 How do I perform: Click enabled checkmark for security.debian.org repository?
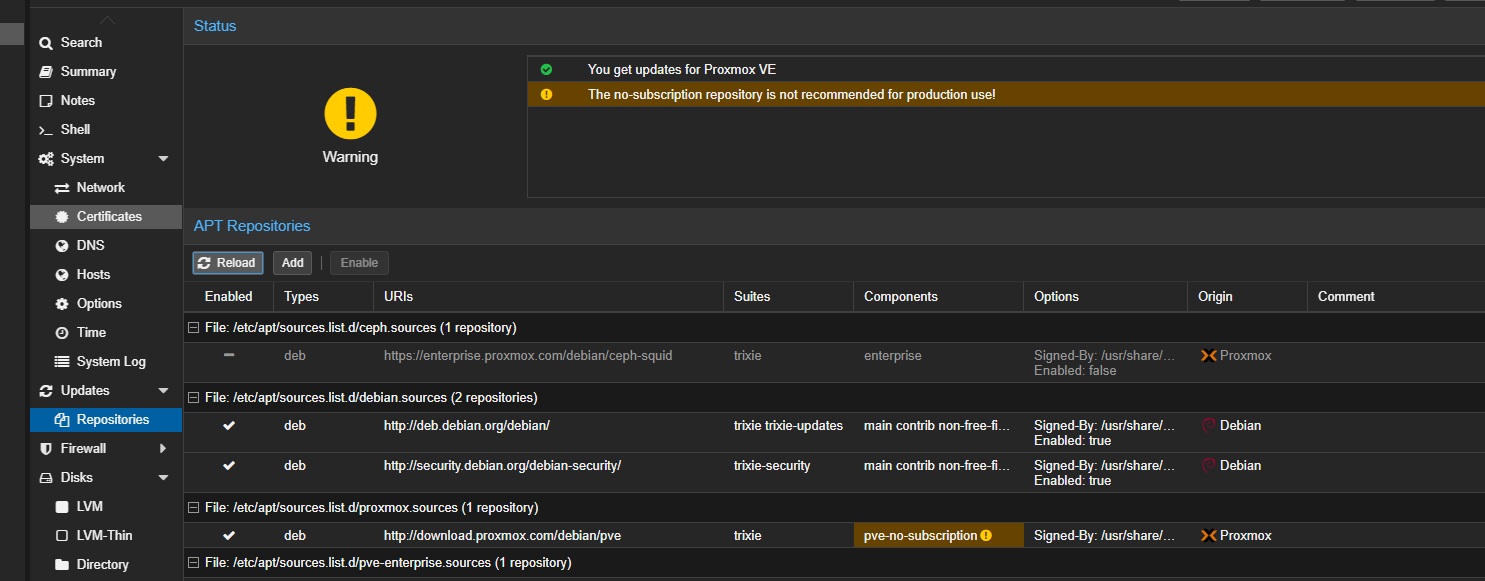tap(229, 465)
